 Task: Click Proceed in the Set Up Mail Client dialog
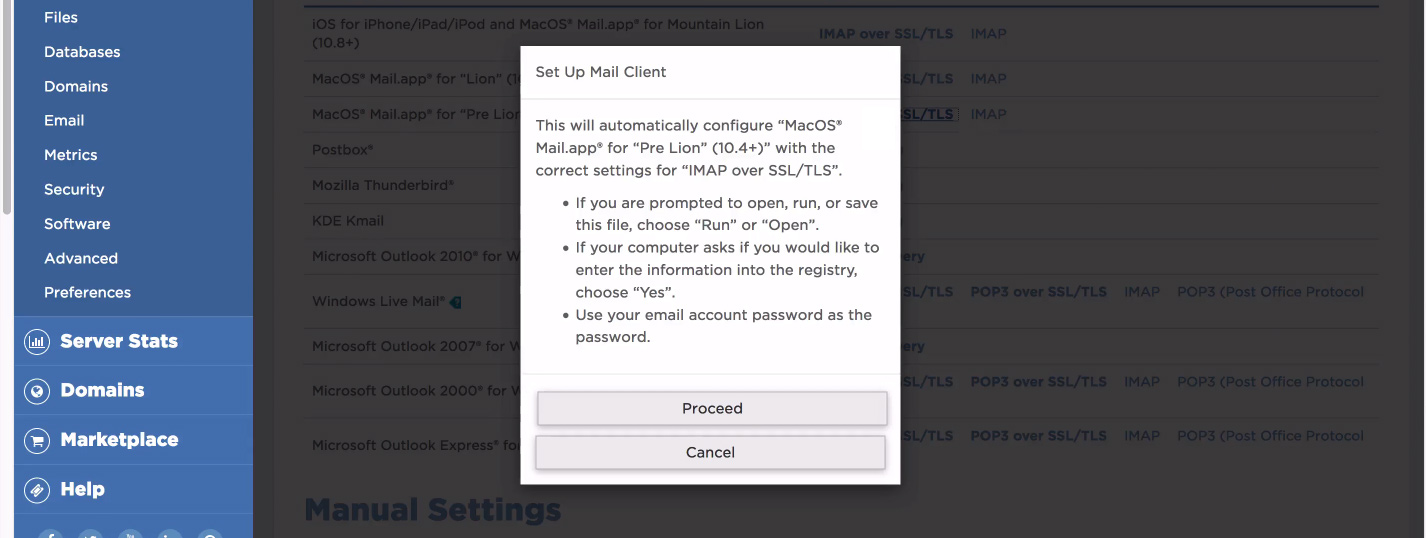coord(712,408)
